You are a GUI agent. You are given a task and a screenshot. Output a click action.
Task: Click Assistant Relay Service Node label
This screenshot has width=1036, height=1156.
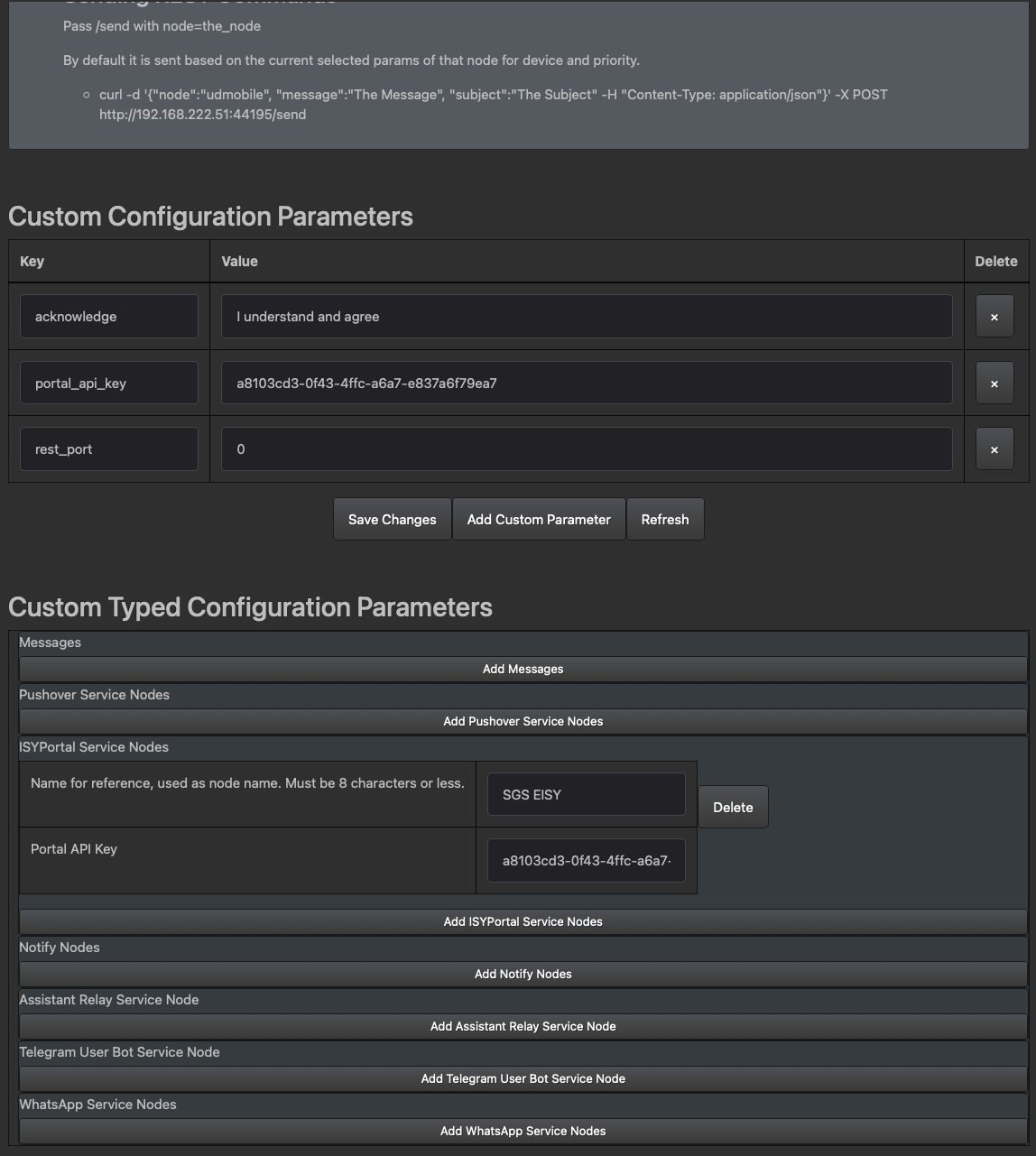point(109,1000)
